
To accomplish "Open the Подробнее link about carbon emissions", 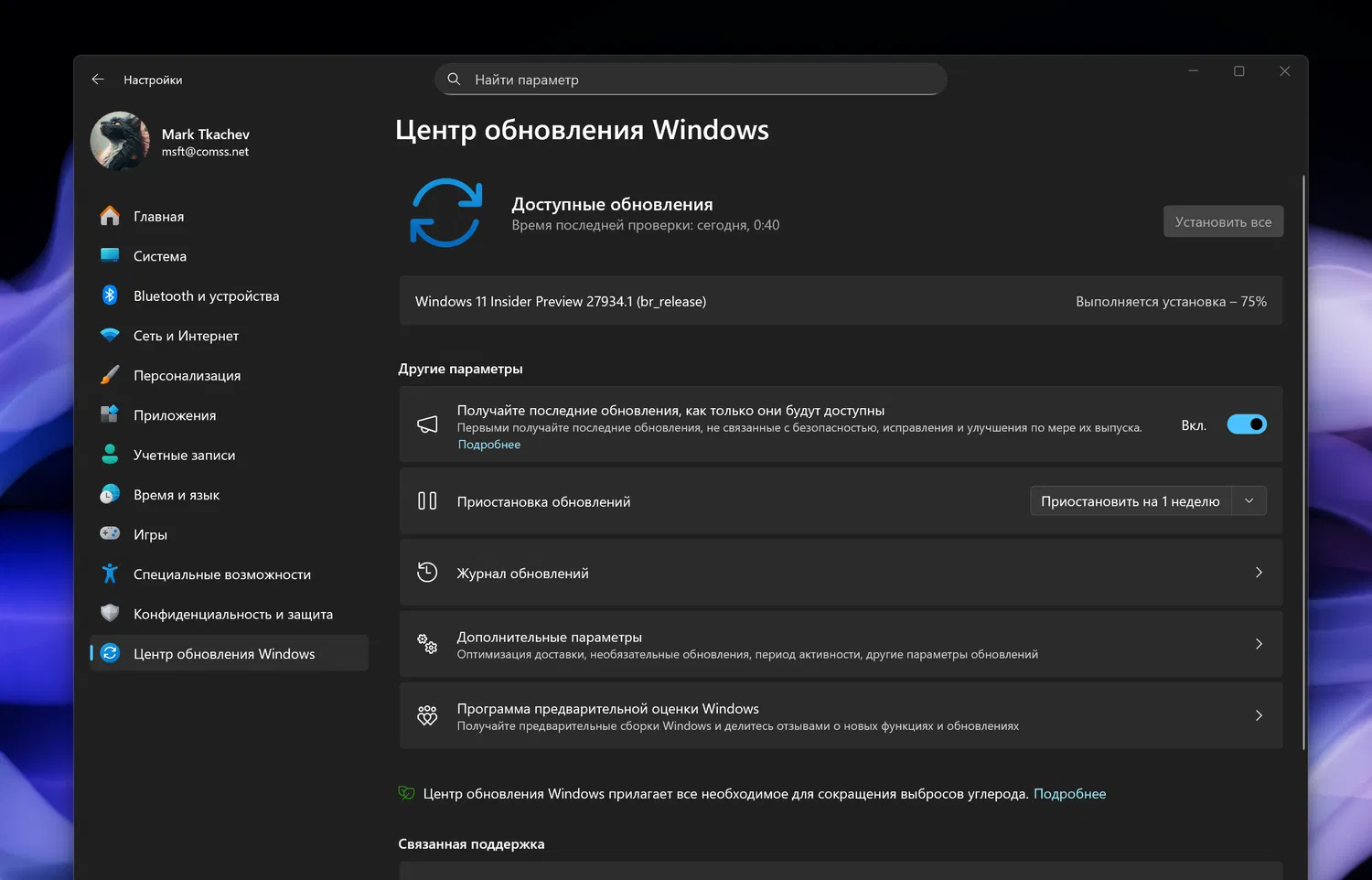I will pos(1070,793).
